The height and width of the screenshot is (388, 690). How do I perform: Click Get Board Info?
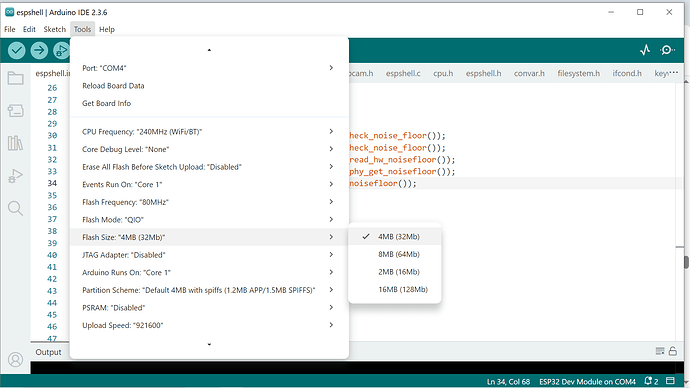209,103
